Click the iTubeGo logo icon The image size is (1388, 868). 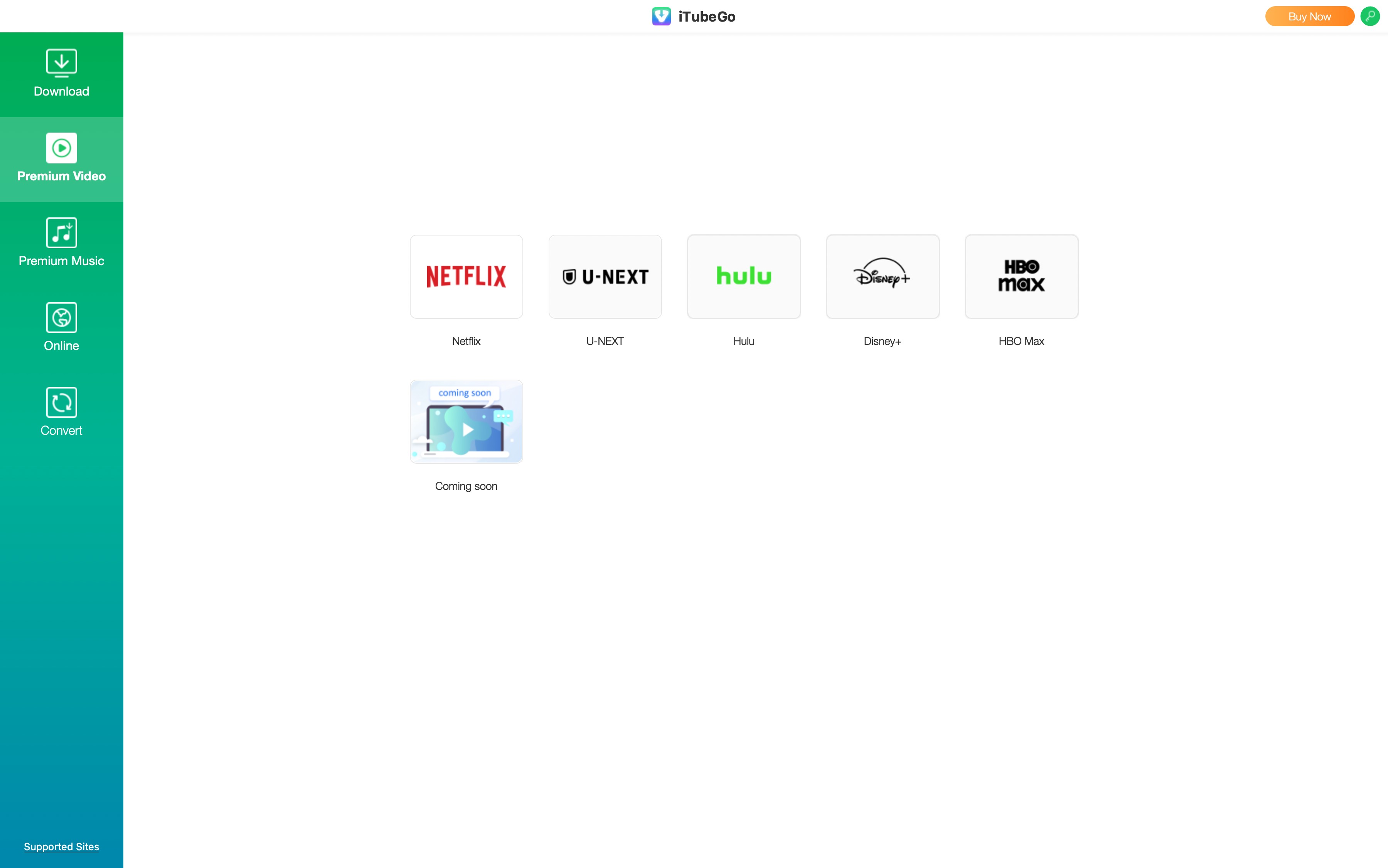pos(662,16)
